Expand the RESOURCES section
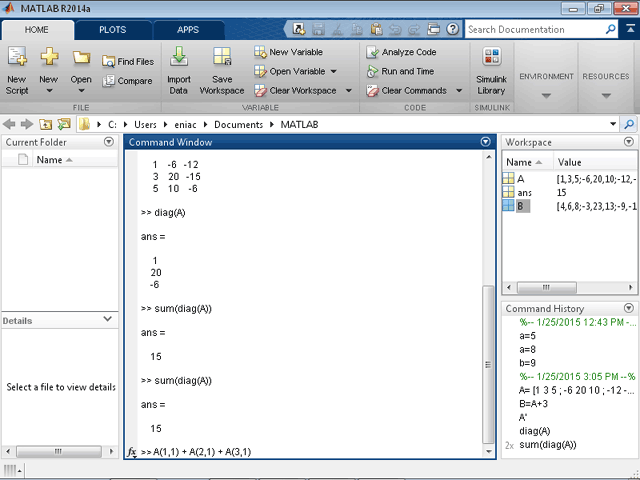640x480 pixels. (605, 96)
